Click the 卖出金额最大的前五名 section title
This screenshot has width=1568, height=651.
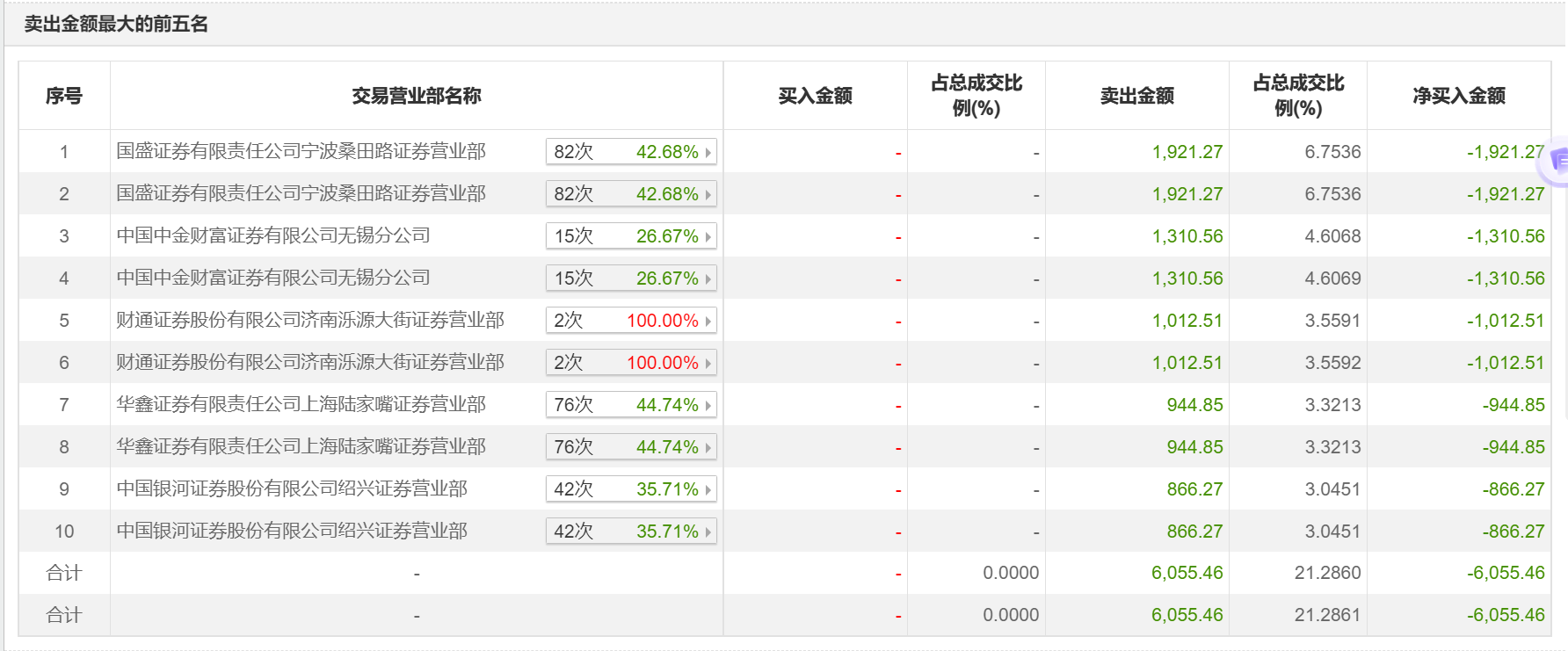116,24
